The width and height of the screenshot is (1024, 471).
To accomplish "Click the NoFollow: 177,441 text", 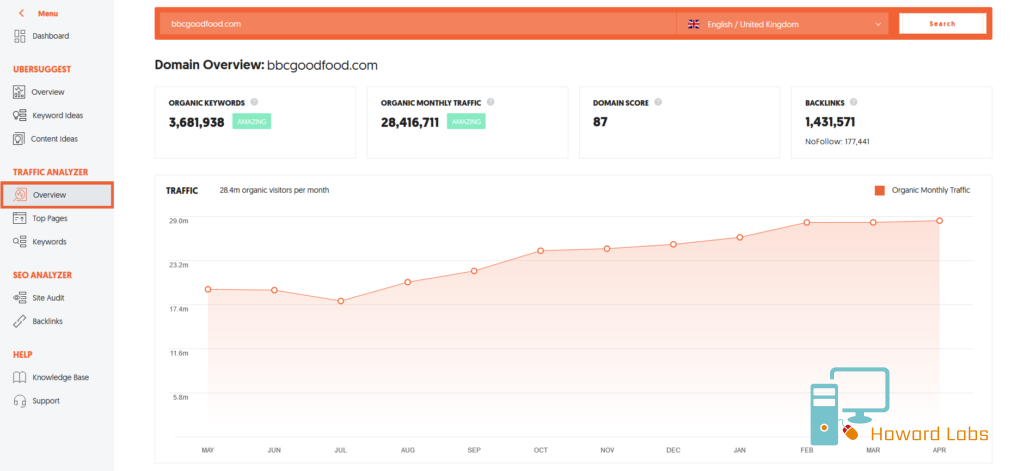I will [837, 141].
